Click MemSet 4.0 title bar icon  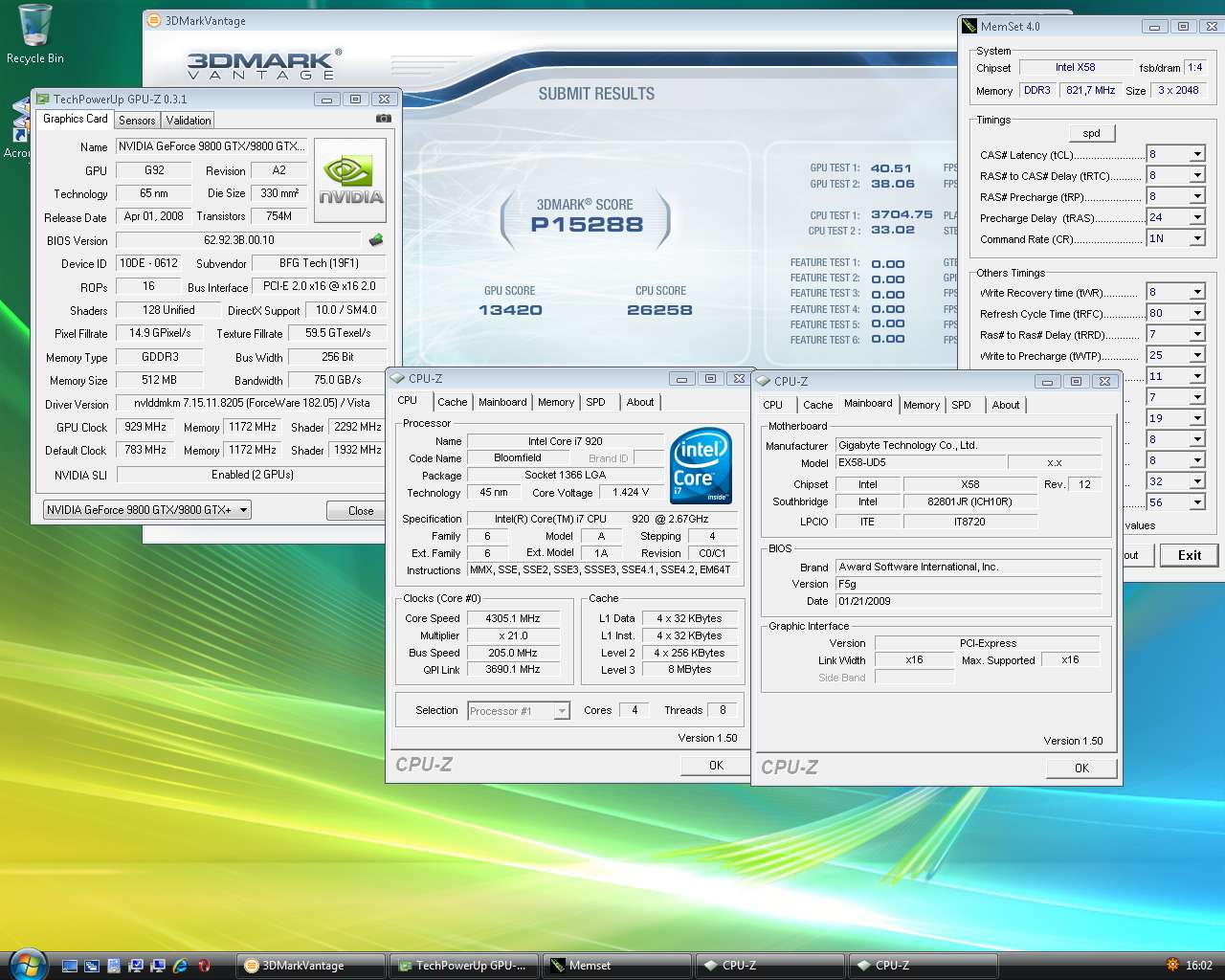pos(970,26)
